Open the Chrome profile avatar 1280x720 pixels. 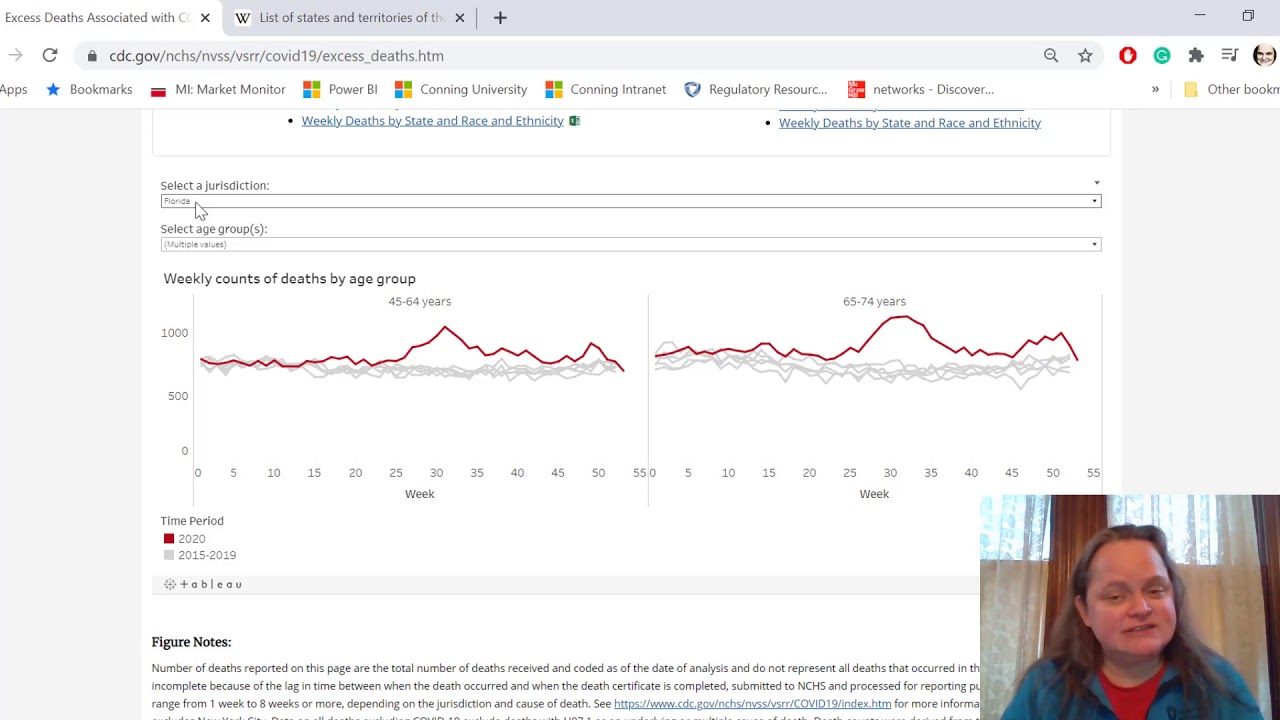click(1264, 56)
